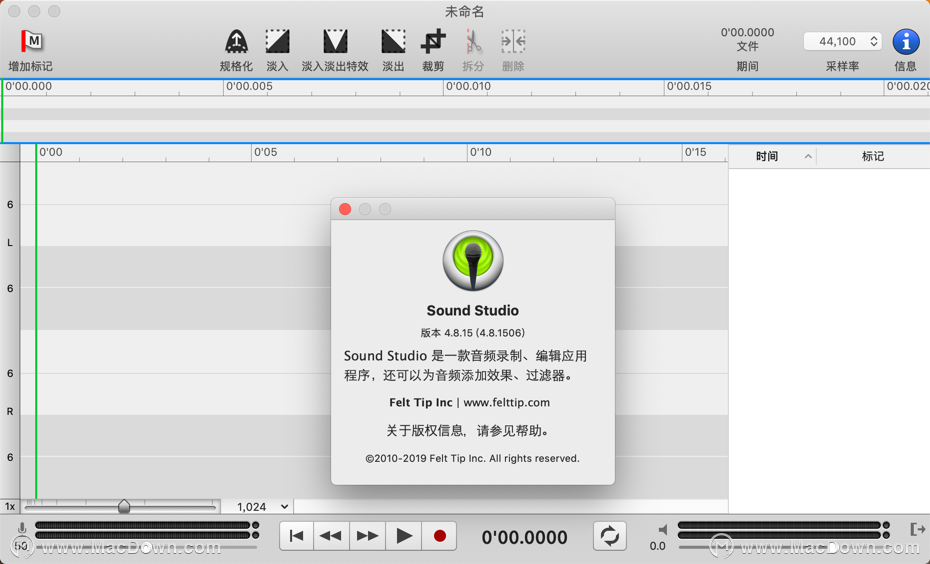Image resolution: width=930 pixels, height=564 pixels.
Task: Select the Crop (裁剪) tool
Action: (x=433, y=42)
